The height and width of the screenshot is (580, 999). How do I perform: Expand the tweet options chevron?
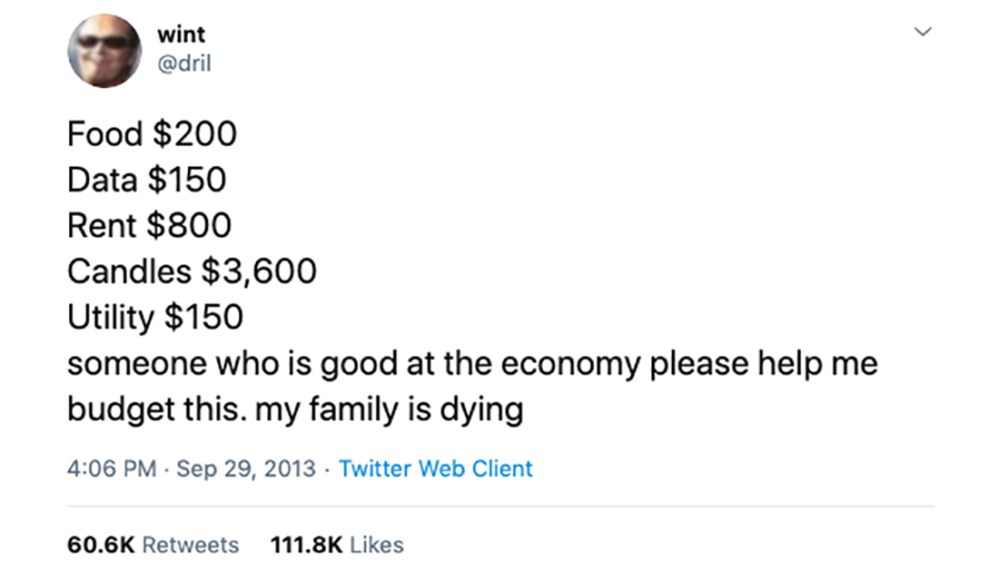tap(923, 31)
